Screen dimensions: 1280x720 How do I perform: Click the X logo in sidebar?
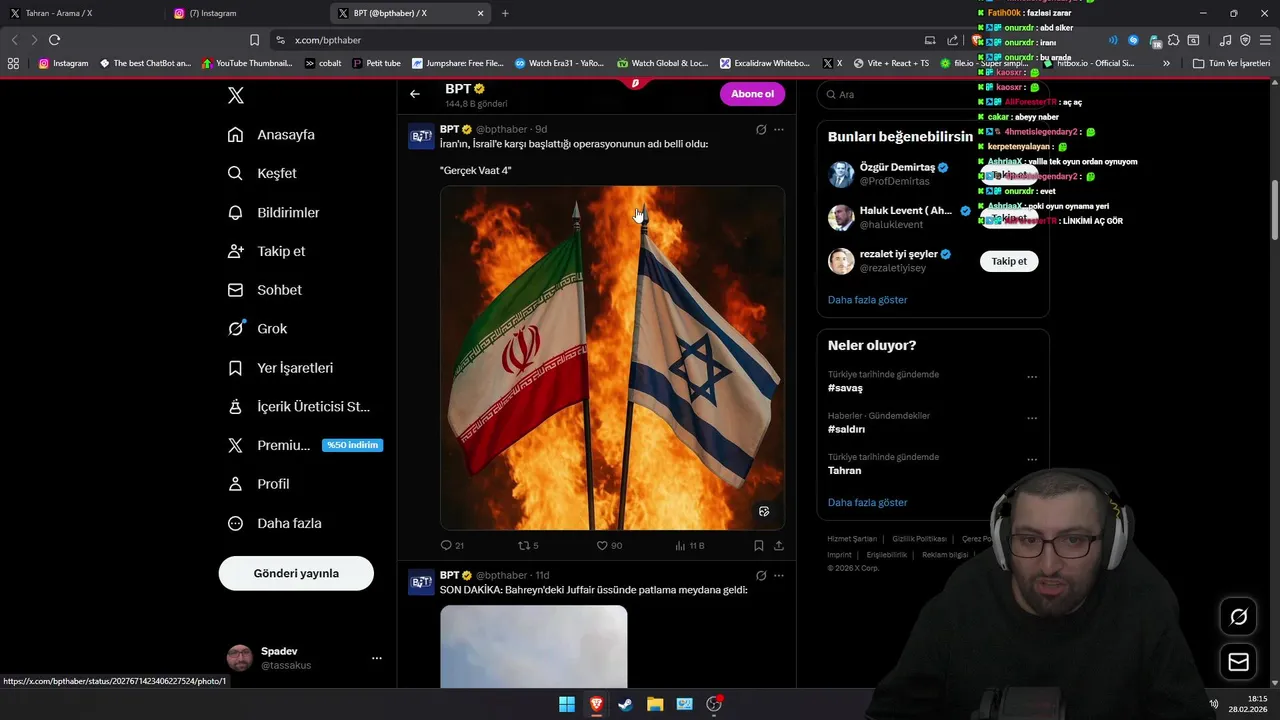tap(235, 95)
